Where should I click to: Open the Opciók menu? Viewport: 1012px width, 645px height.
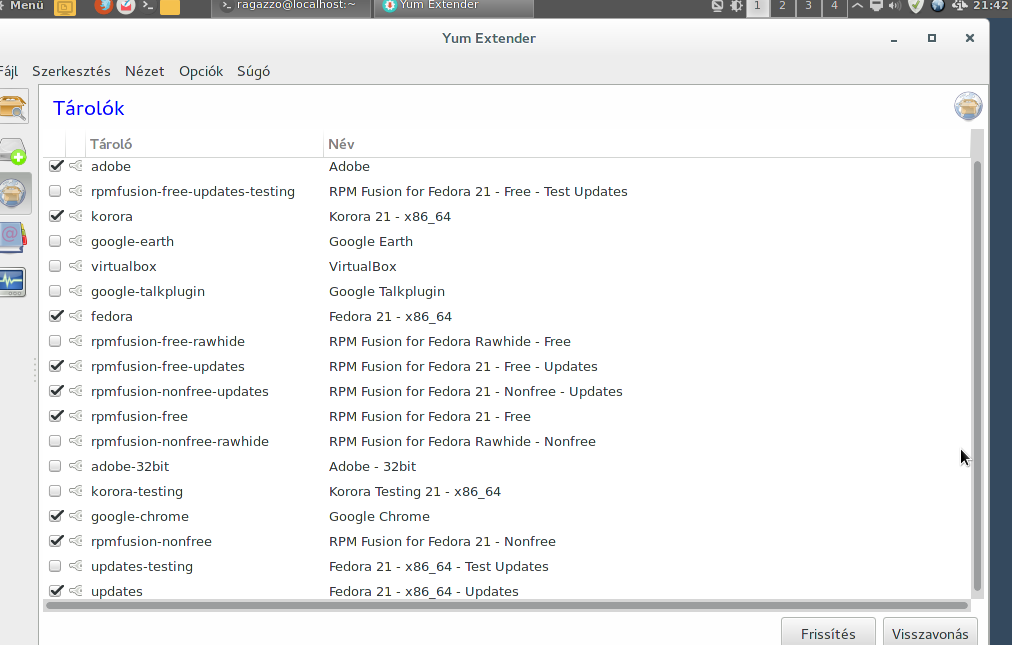[201, 71]
